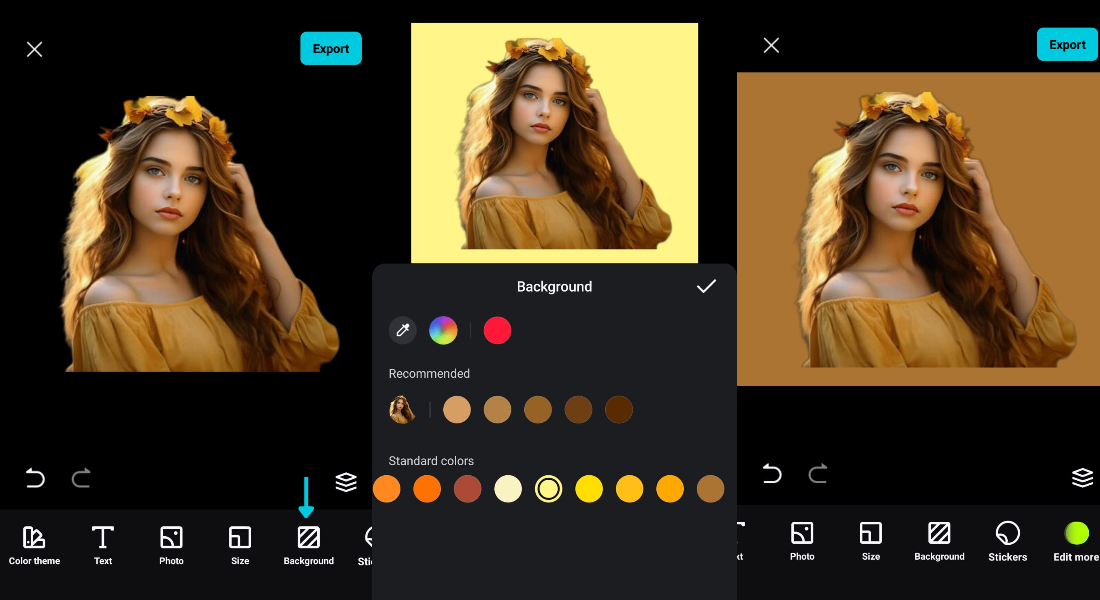Pick the second recommended tan swatch
This screenshot has height=600, width=1100.
497,410
